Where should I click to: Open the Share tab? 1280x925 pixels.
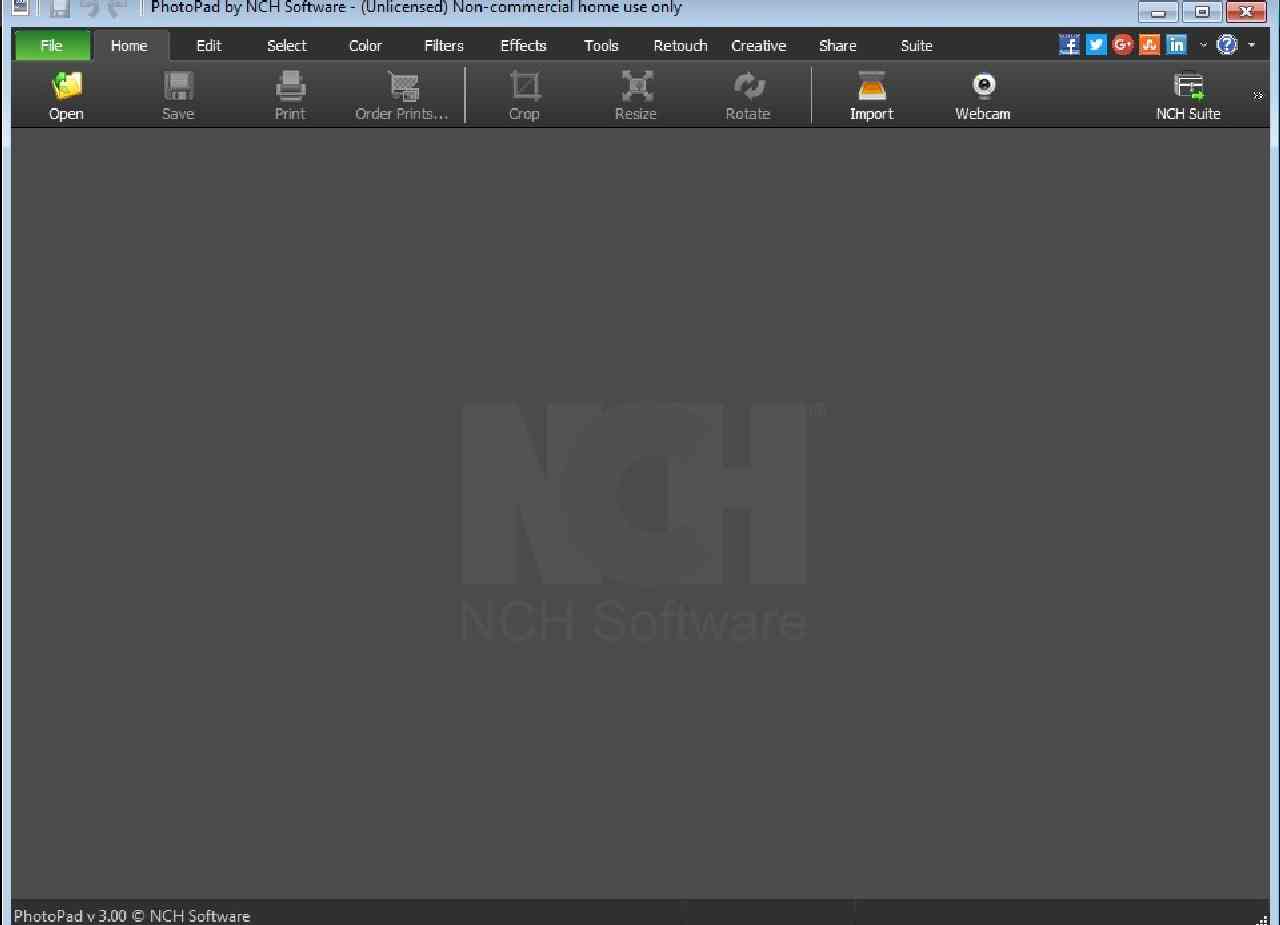tap(837, 45)
